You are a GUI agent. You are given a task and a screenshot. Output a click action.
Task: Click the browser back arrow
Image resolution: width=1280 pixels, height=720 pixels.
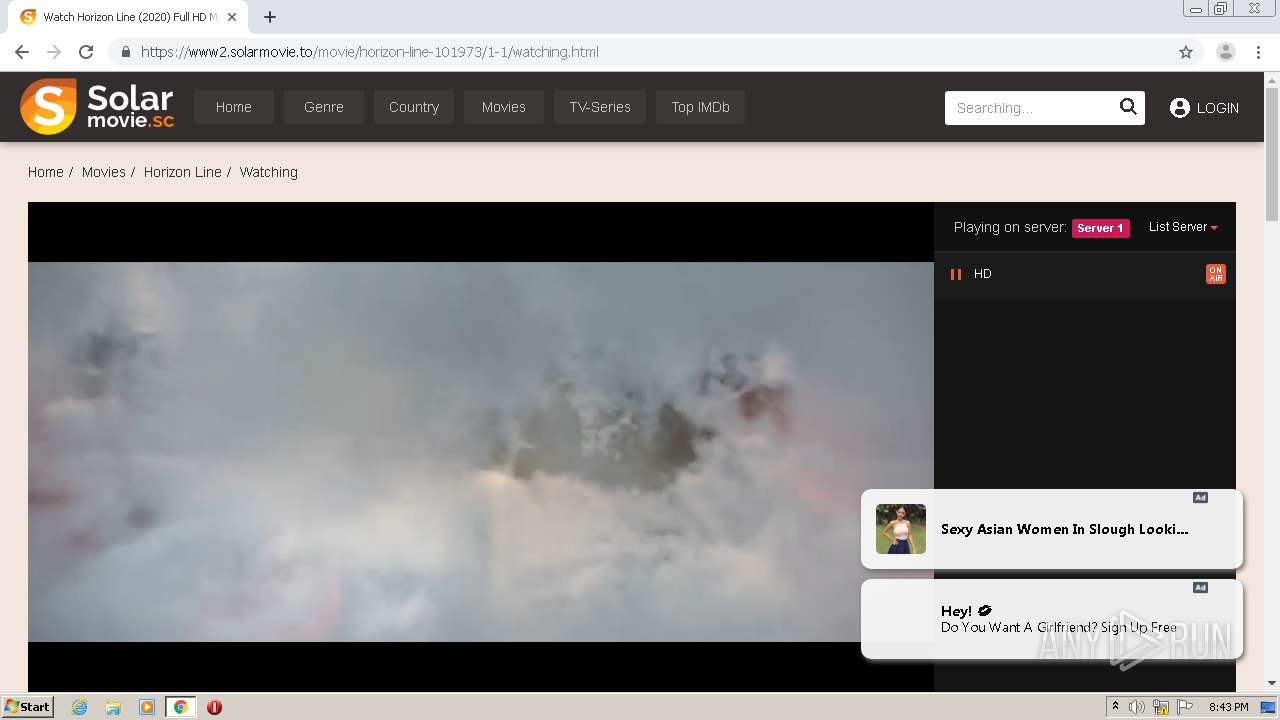pos(22,52)
